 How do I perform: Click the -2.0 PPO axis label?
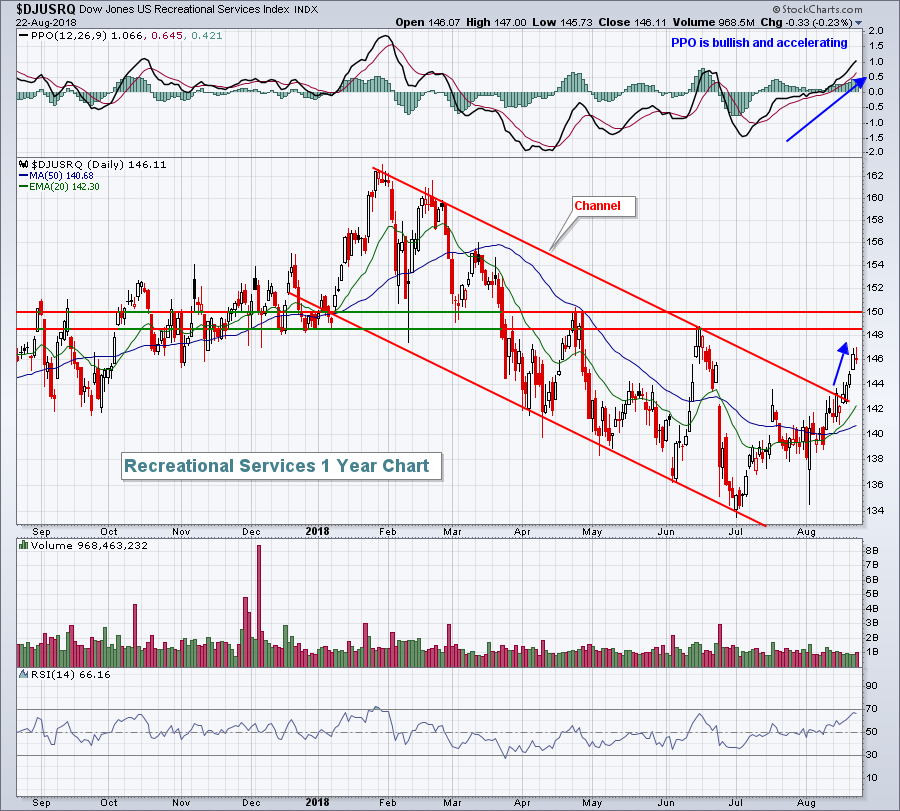click(x=874, y=152)
